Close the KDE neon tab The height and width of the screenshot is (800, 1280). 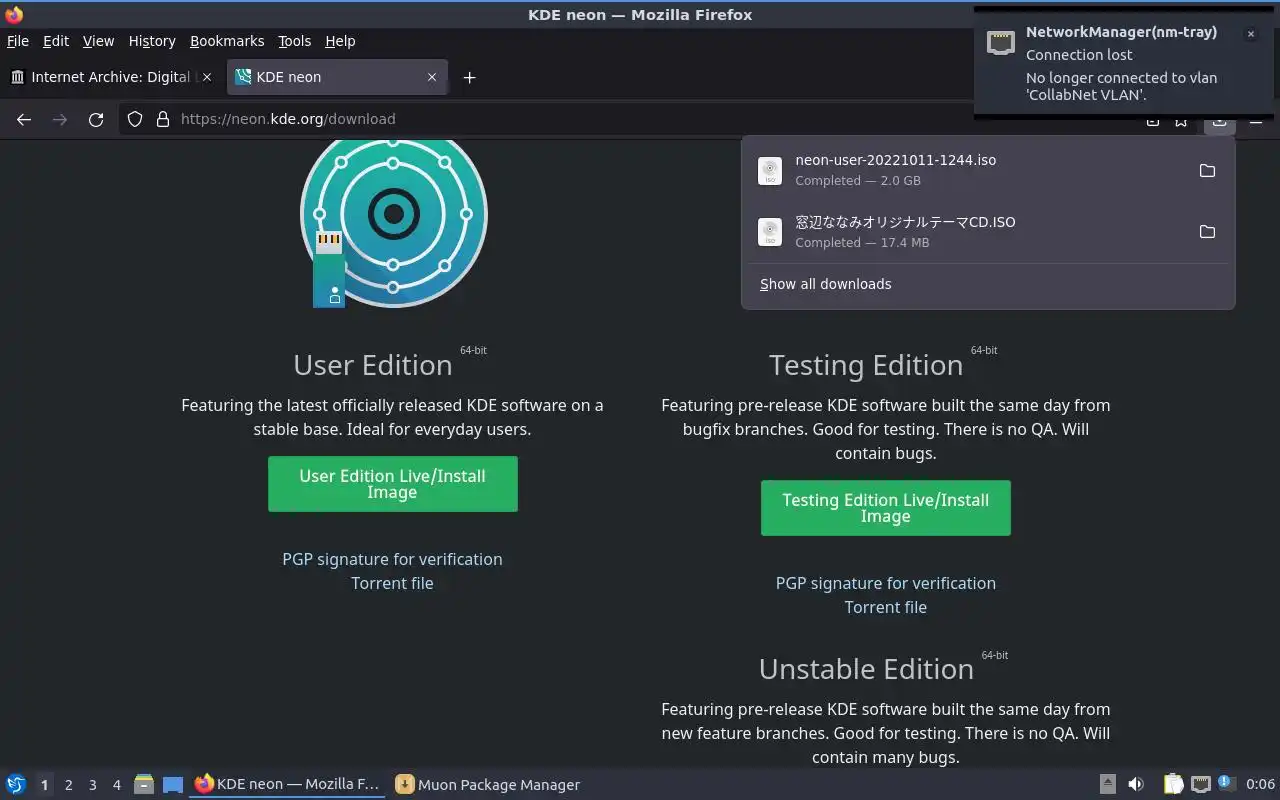(x=432, y=77)
